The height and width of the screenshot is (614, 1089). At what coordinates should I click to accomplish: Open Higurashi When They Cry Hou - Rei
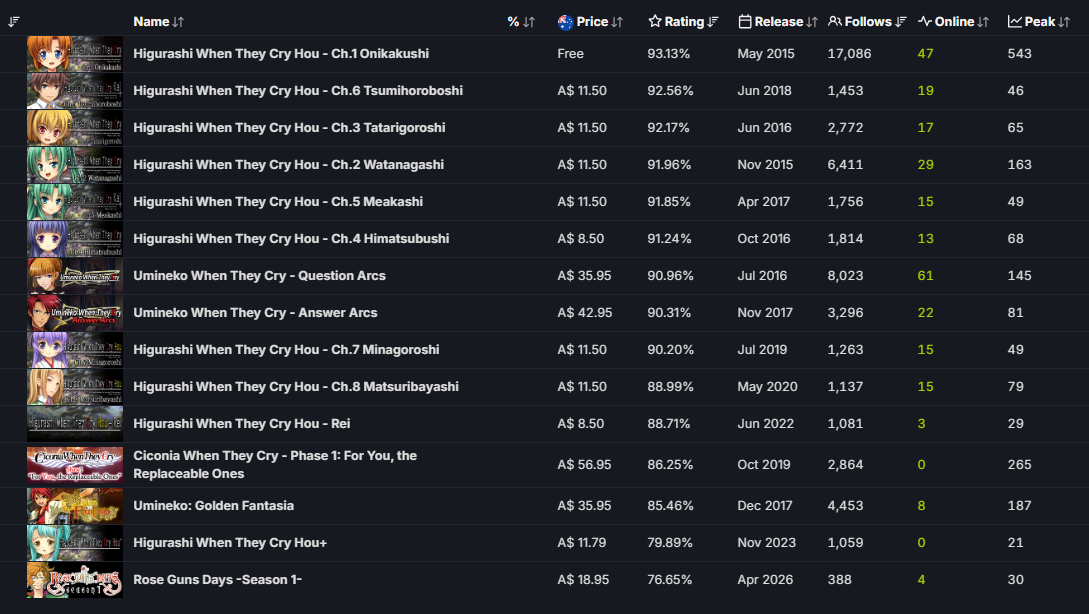pyautogui.click(x=242, y=424)
